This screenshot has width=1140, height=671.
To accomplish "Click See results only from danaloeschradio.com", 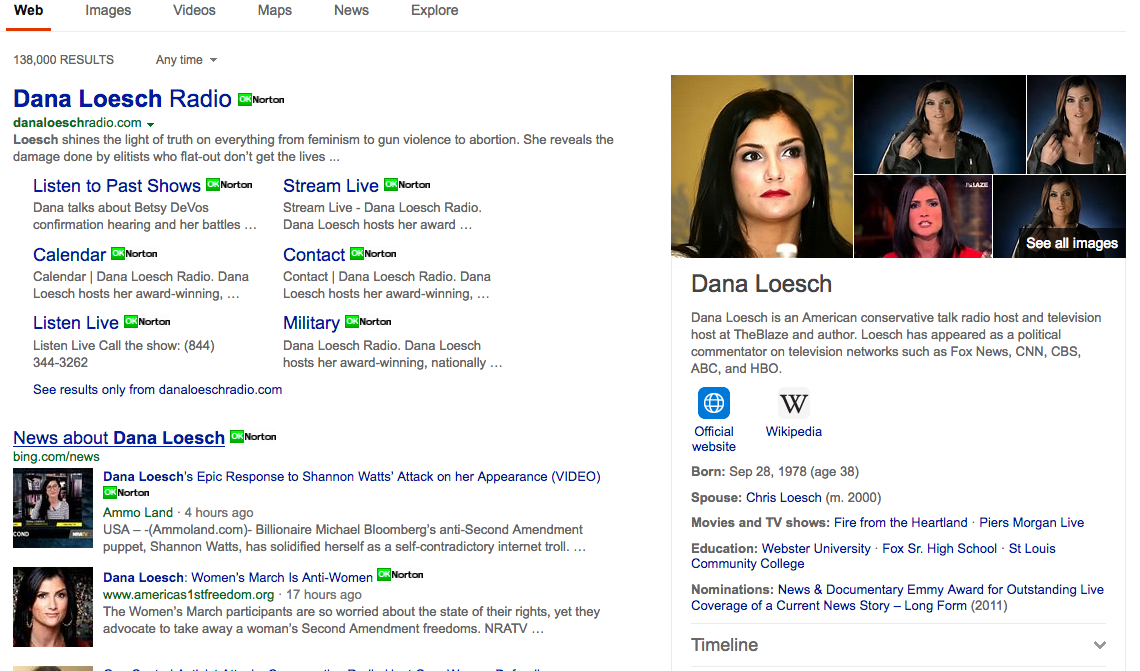I will point(157,390).
